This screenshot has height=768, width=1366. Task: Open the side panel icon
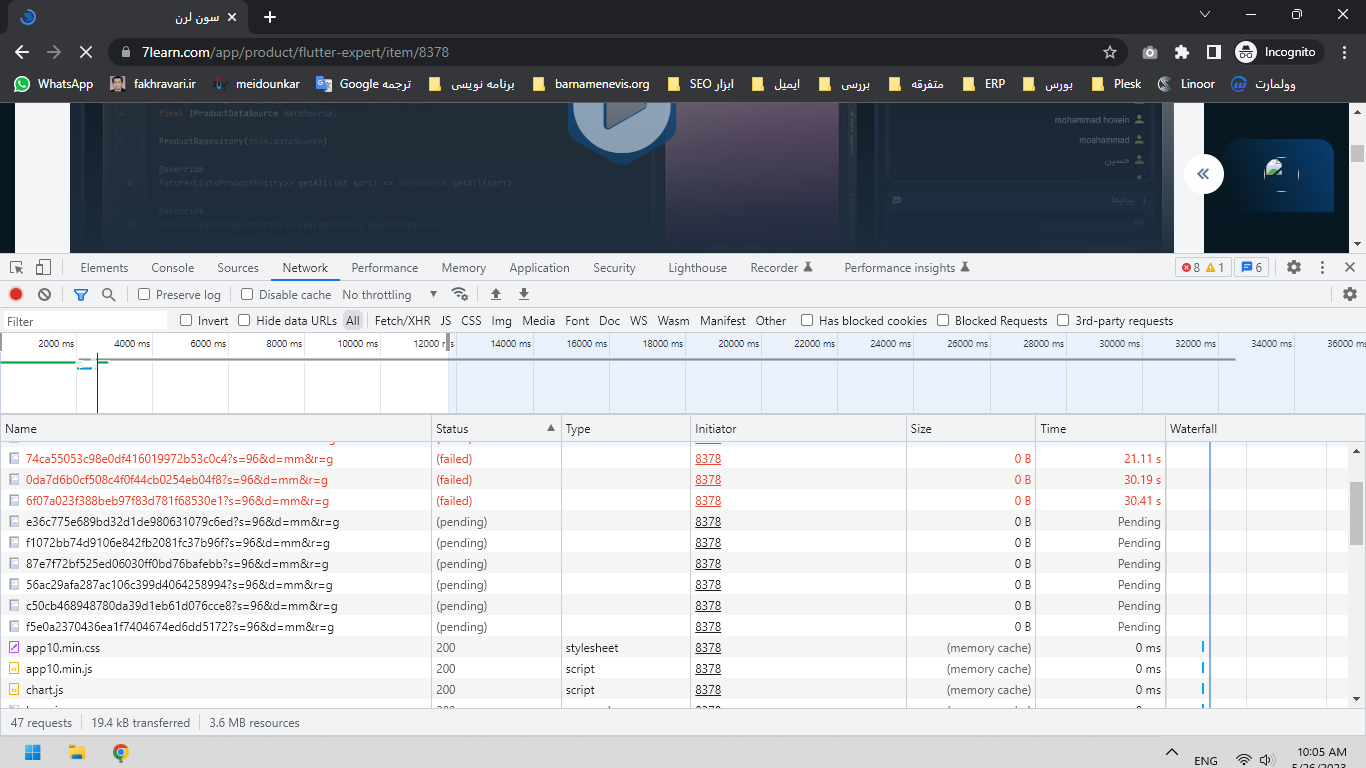tap(1213, 52)
